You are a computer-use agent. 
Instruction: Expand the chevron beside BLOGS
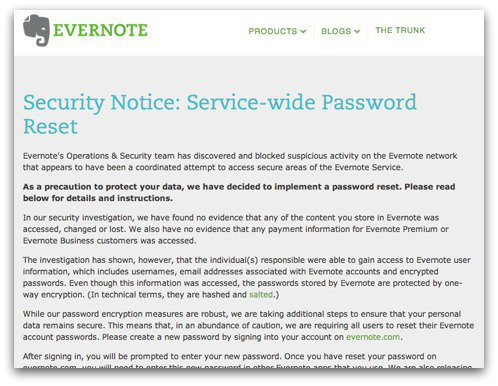[357, 31]
